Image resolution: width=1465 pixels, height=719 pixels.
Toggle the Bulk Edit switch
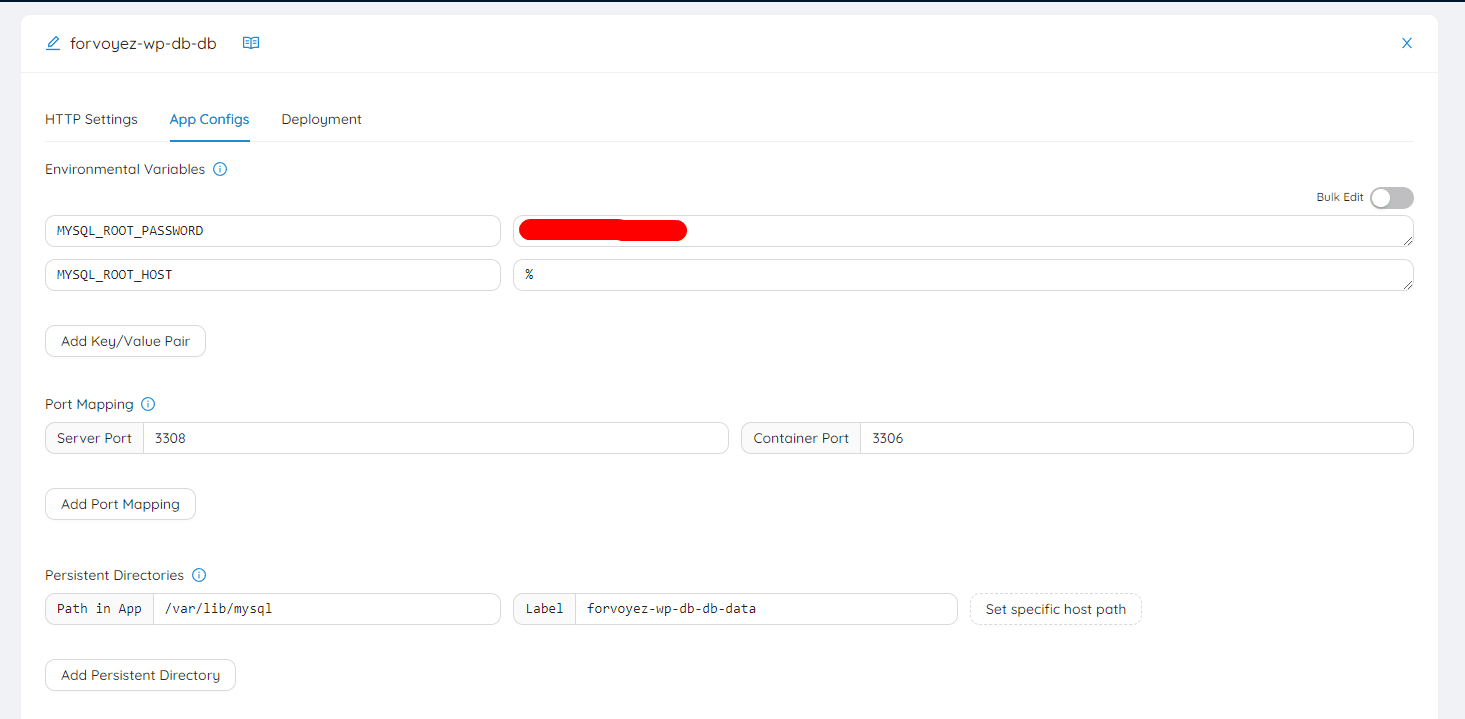click(1392, 198)
